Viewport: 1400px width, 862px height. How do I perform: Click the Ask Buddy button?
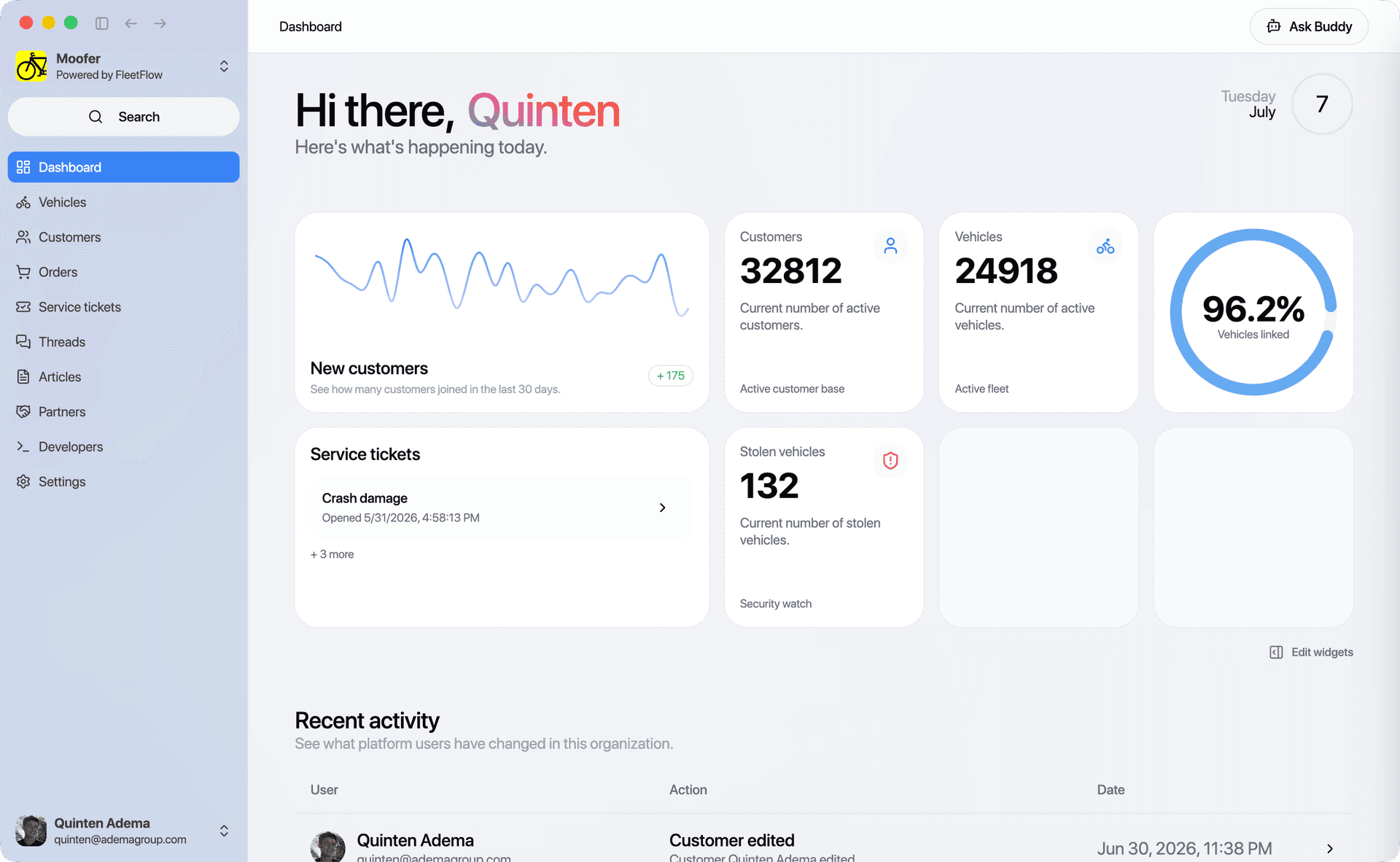click(1309, 26)
